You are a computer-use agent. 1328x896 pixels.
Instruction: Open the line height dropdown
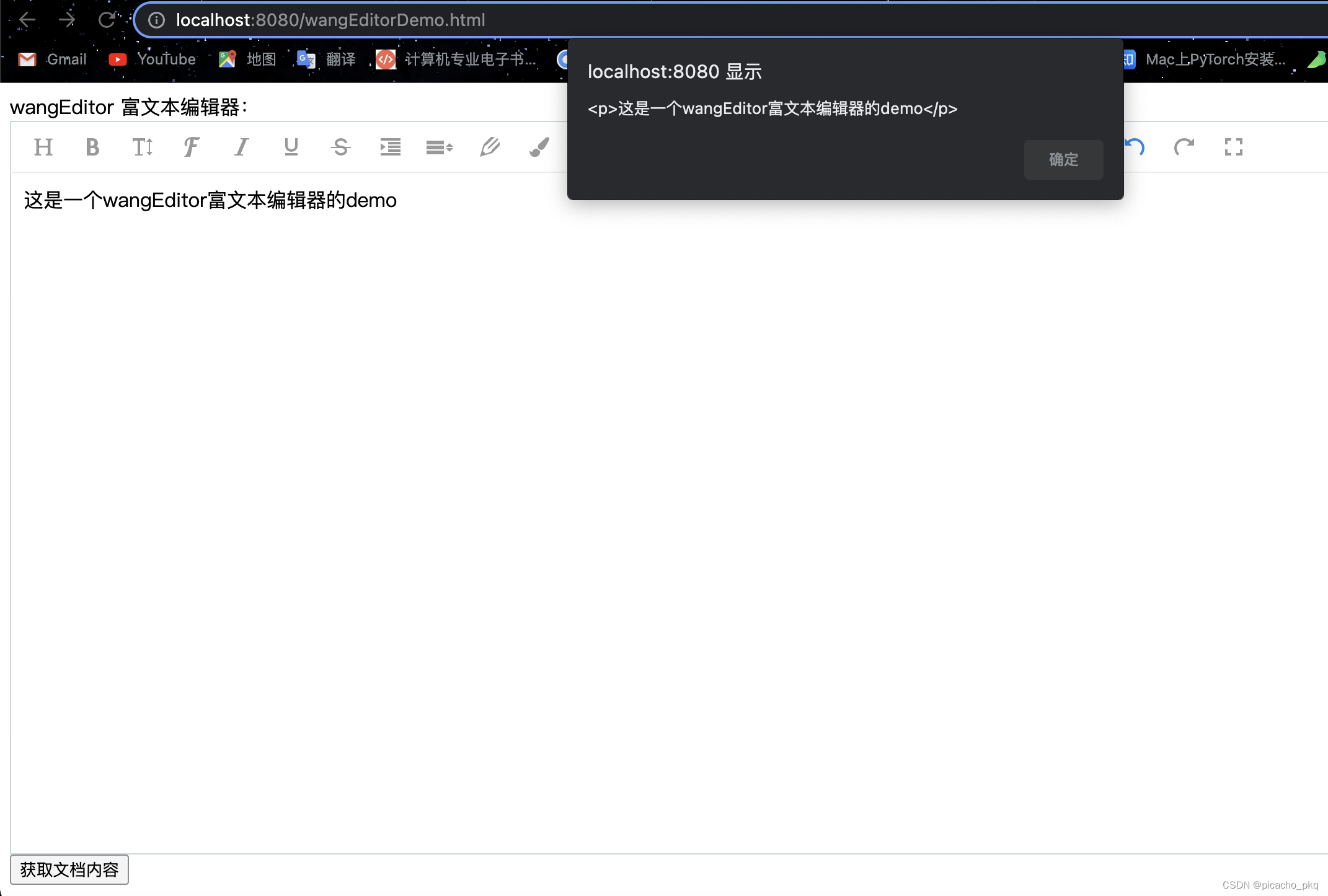point(440,147)
